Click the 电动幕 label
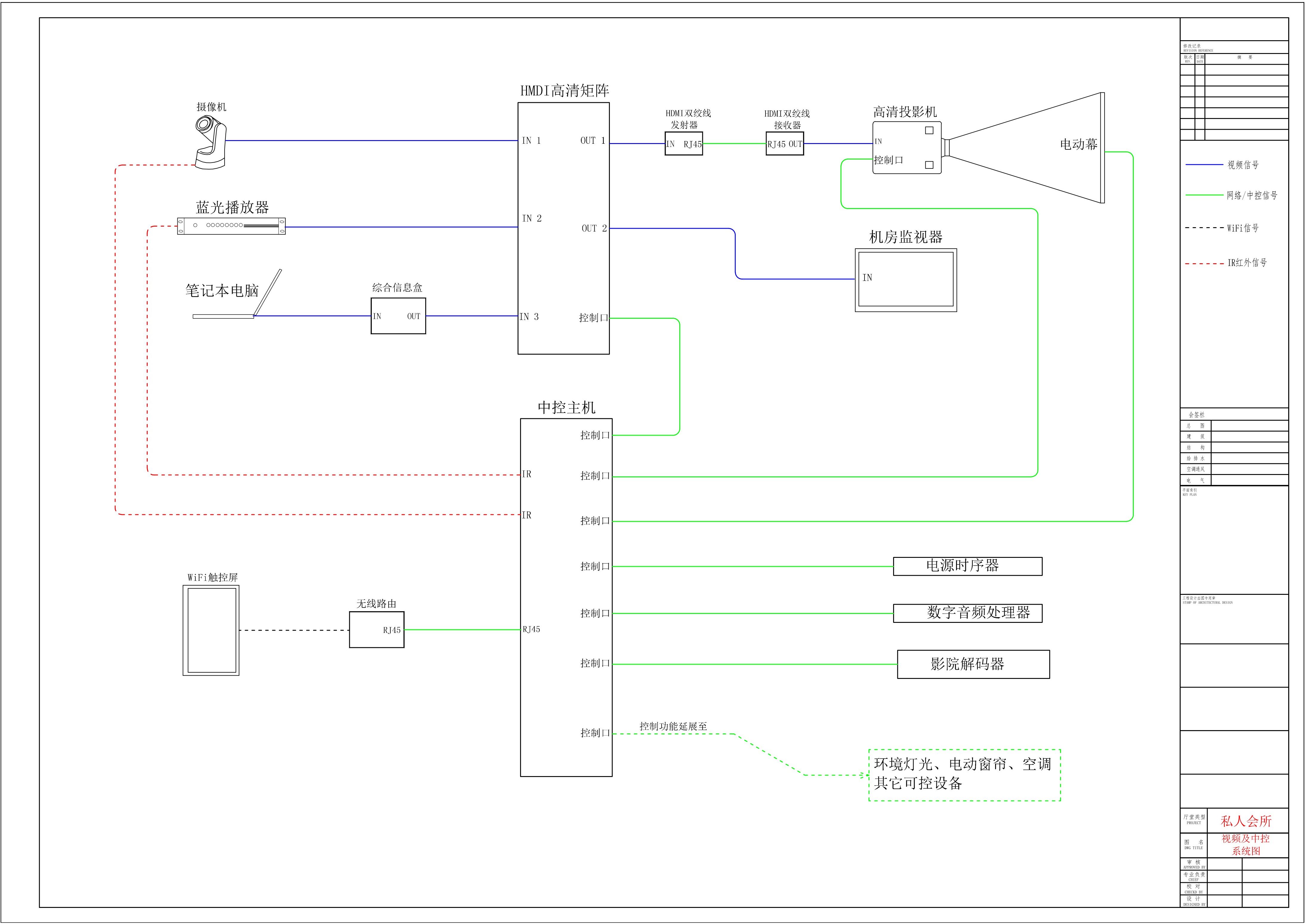Viewport: 1307px width, 924px height. (1079, 145)
